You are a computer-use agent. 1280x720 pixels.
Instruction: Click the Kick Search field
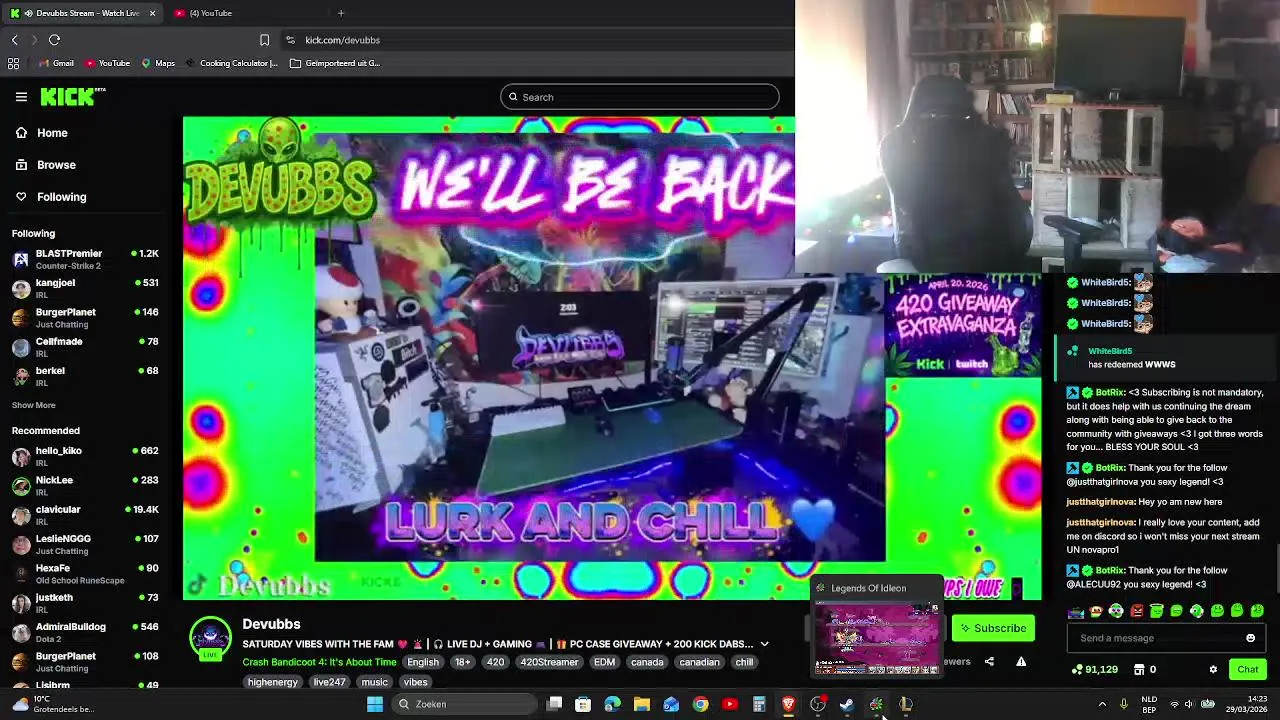(x=640, y=97)
